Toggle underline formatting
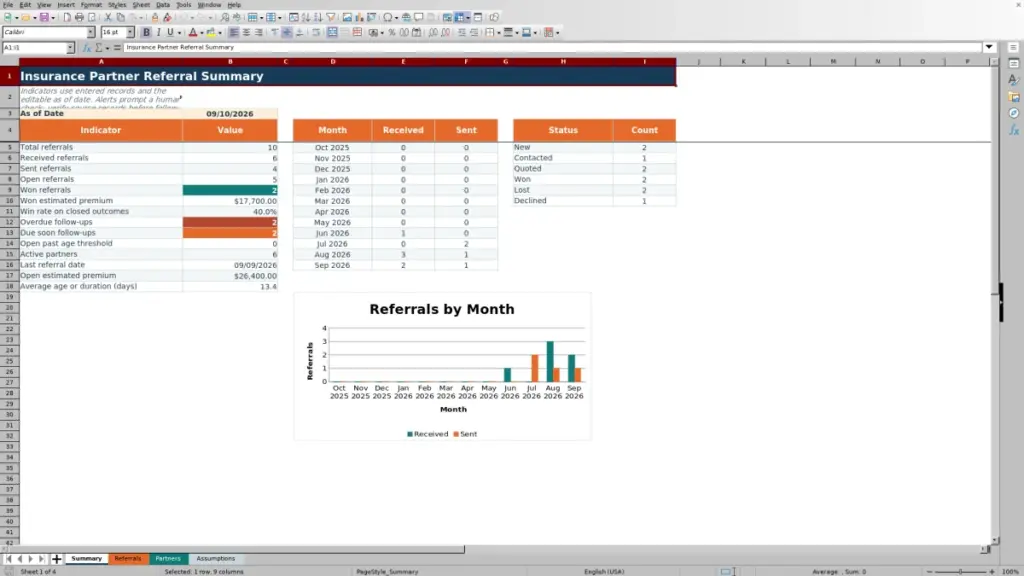 tap(170, 33)
